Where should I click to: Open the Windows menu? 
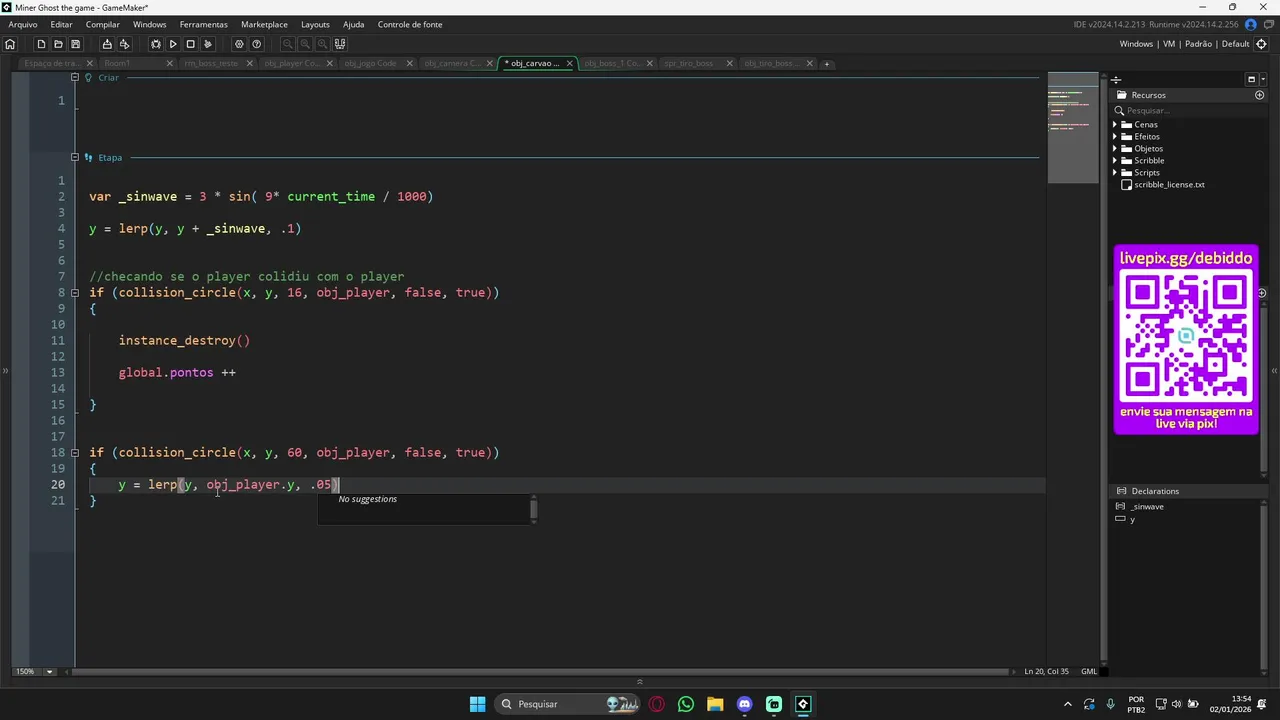click(150, 24)
